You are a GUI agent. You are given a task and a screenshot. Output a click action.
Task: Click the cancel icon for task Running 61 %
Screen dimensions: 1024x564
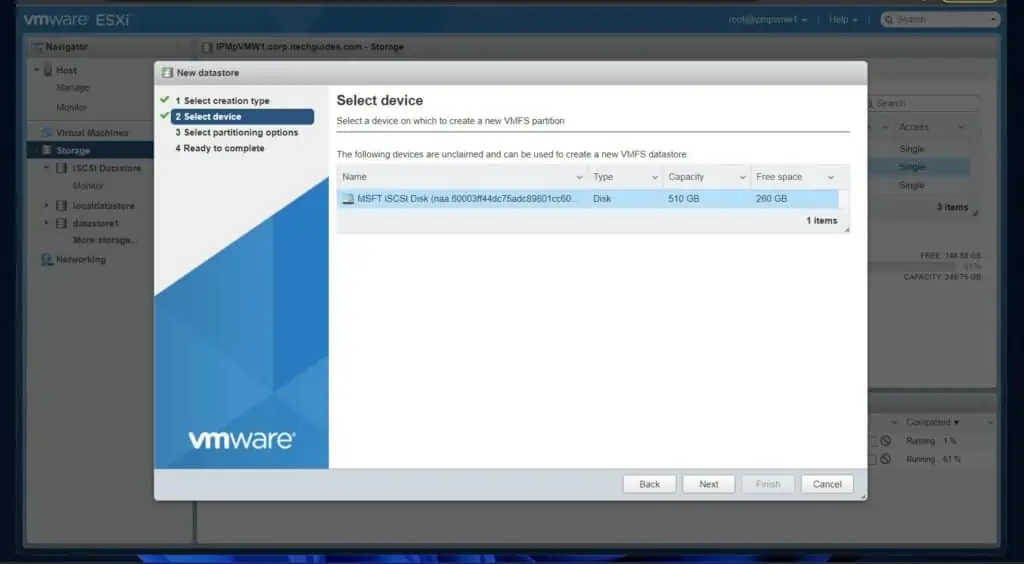(x=886, y=460)
